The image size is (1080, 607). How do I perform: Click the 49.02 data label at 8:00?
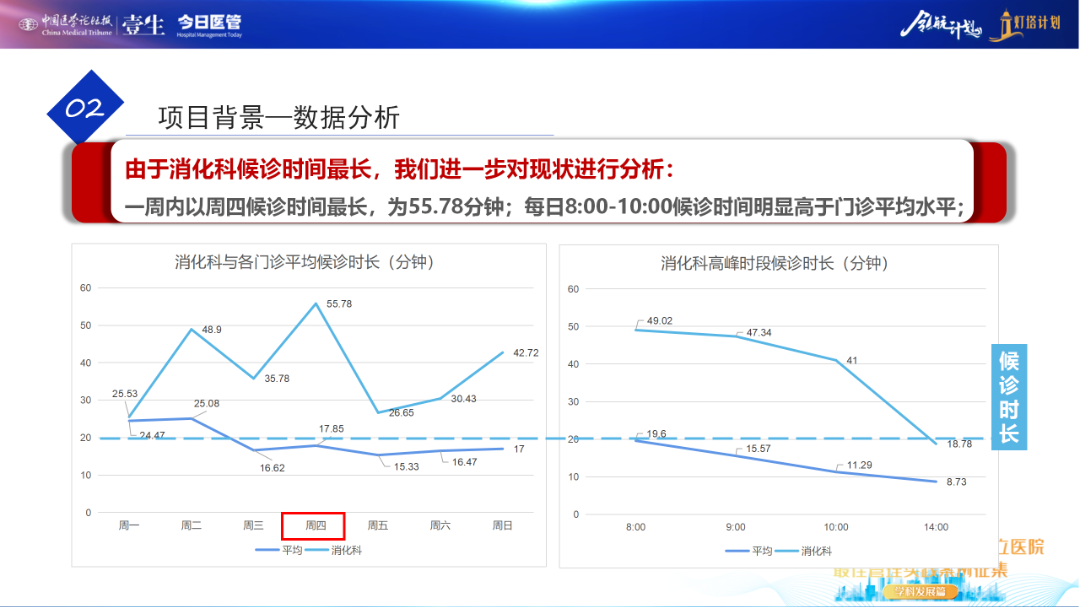tap(660, 321)
